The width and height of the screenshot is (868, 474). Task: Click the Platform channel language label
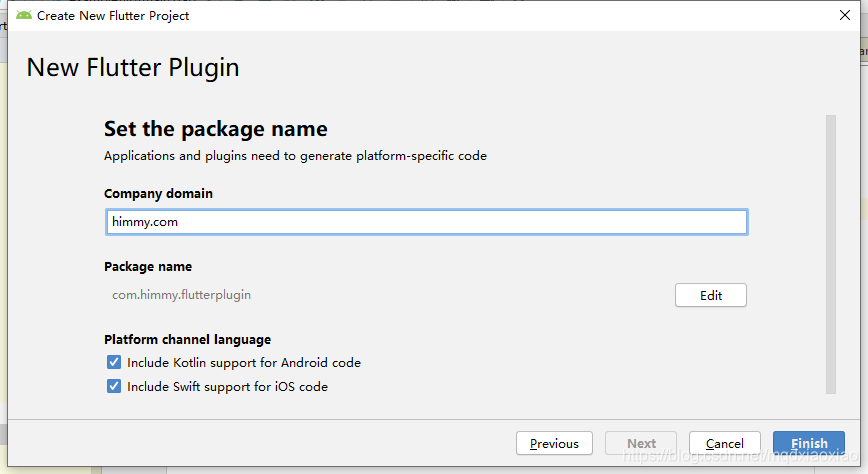(x=188, y=339)
